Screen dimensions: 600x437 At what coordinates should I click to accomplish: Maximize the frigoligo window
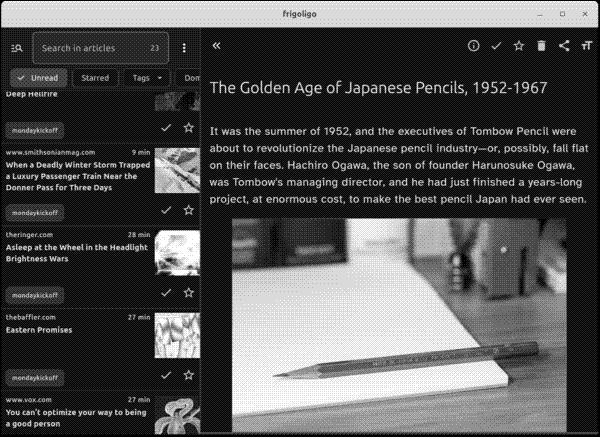562,14
